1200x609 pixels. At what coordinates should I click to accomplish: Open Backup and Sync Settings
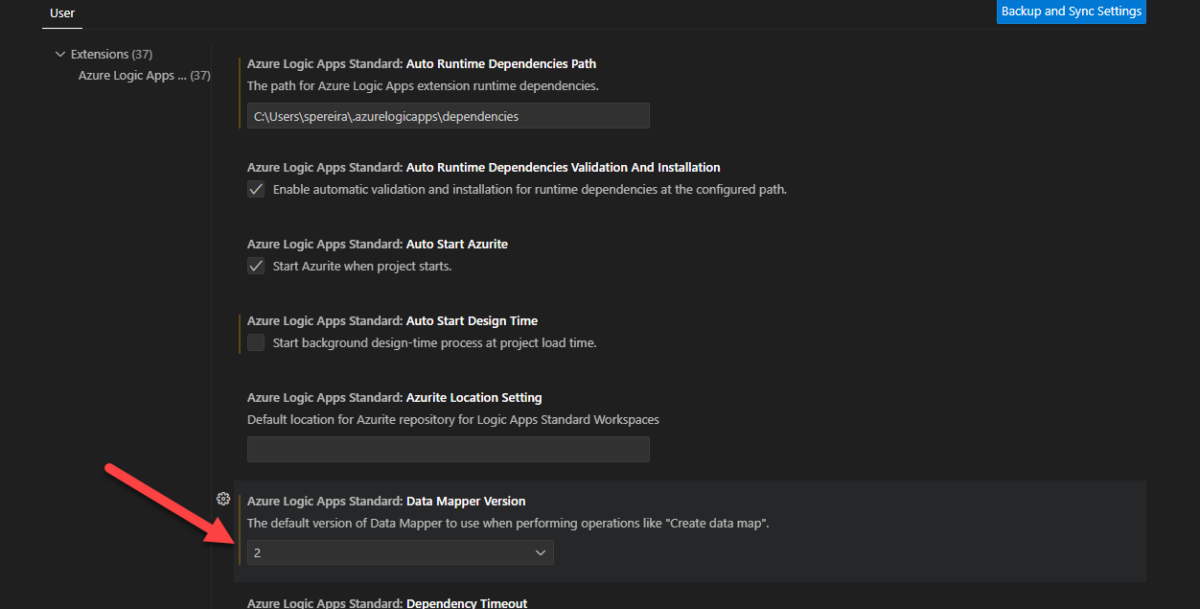(x=1070, y=11)
